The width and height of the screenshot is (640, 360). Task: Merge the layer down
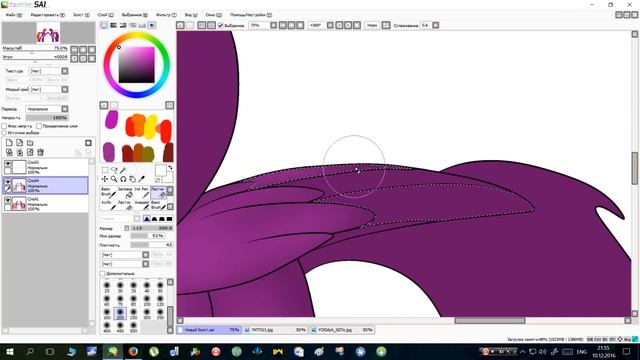tap(20, 152)
